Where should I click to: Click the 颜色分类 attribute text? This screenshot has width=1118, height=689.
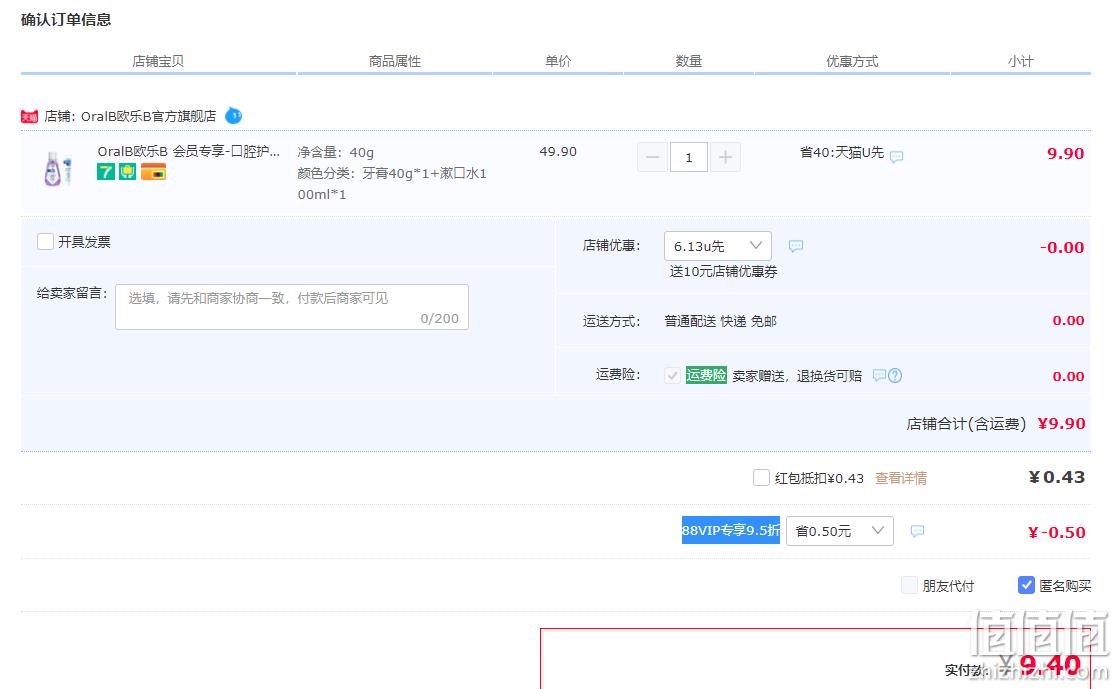coord(392,183)
